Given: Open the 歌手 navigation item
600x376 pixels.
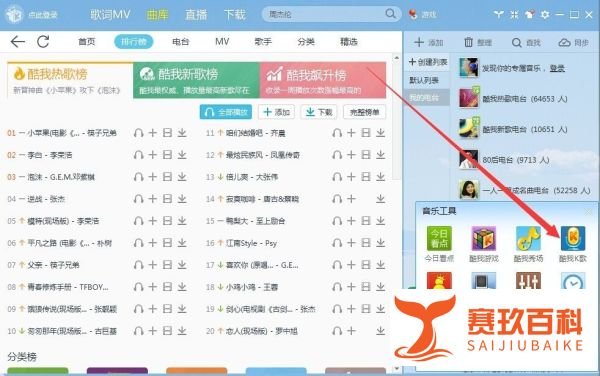Looking at the screenshot, I should click(x=263, y=42).
